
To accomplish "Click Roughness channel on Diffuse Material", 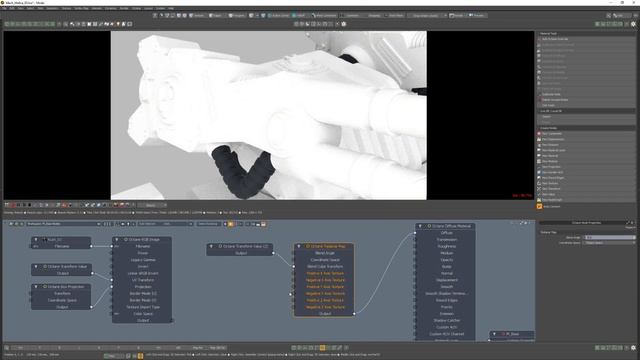I will point(447,247).
